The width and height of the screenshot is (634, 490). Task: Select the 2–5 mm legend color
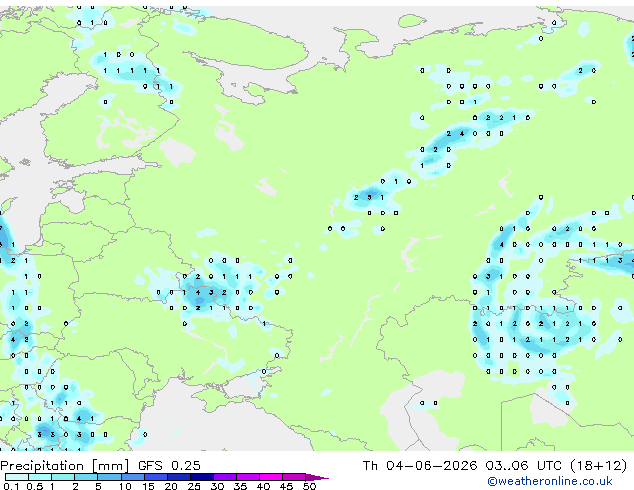pos(86,477)
